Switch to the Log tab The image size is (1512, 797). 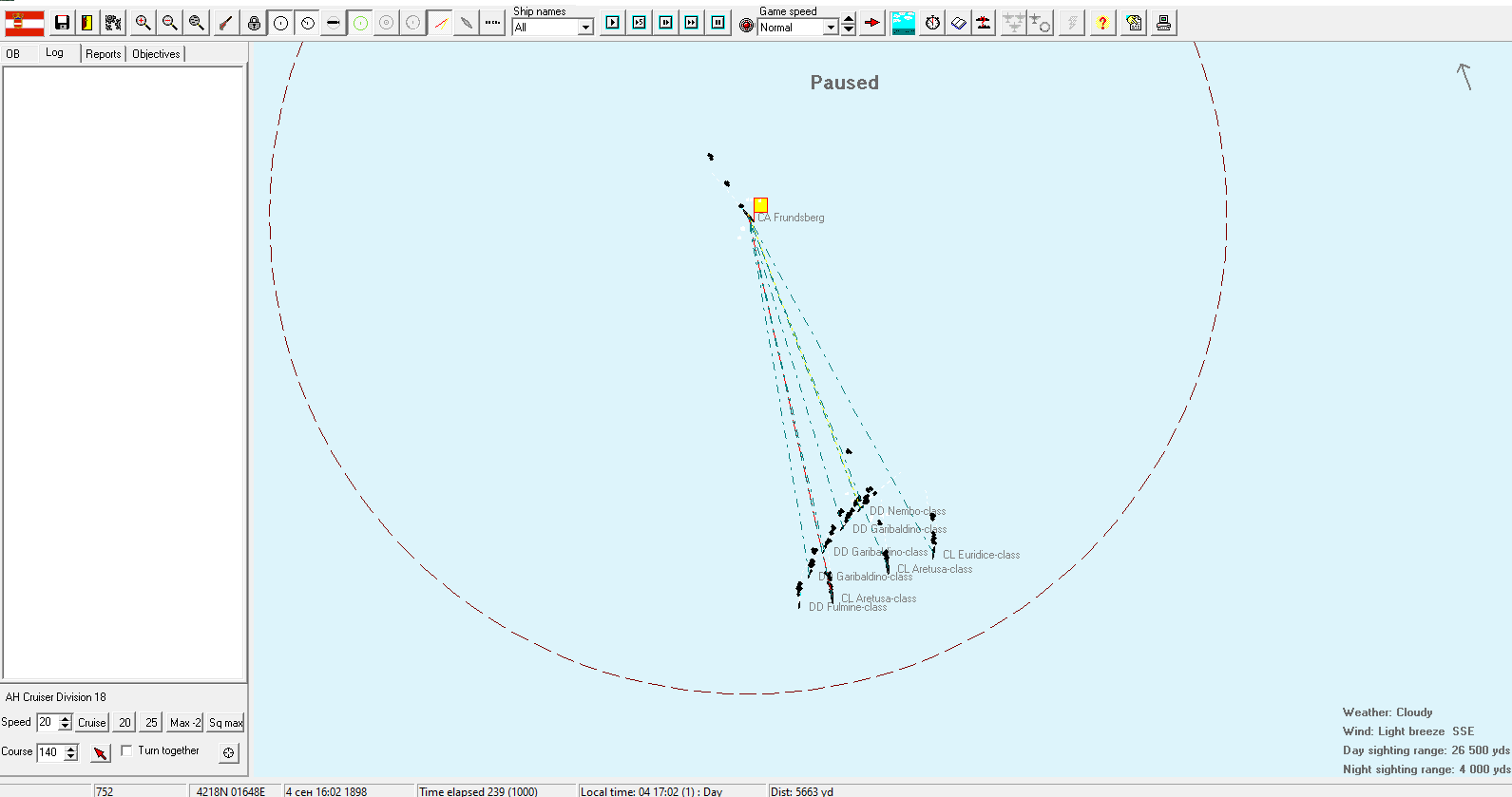tap(55, 53)
